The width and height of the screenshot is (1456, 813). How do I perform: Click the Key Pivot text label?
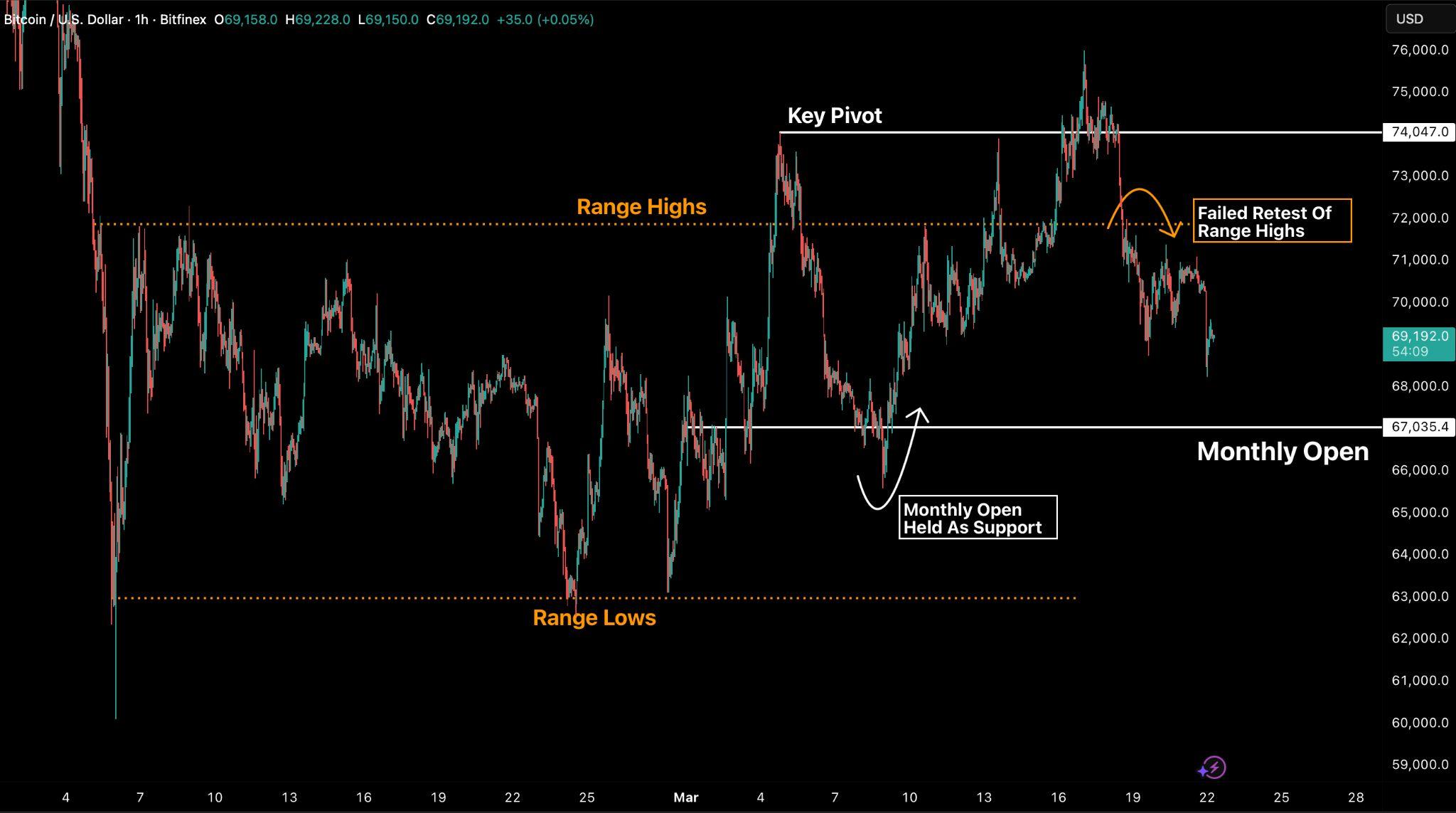834,115
